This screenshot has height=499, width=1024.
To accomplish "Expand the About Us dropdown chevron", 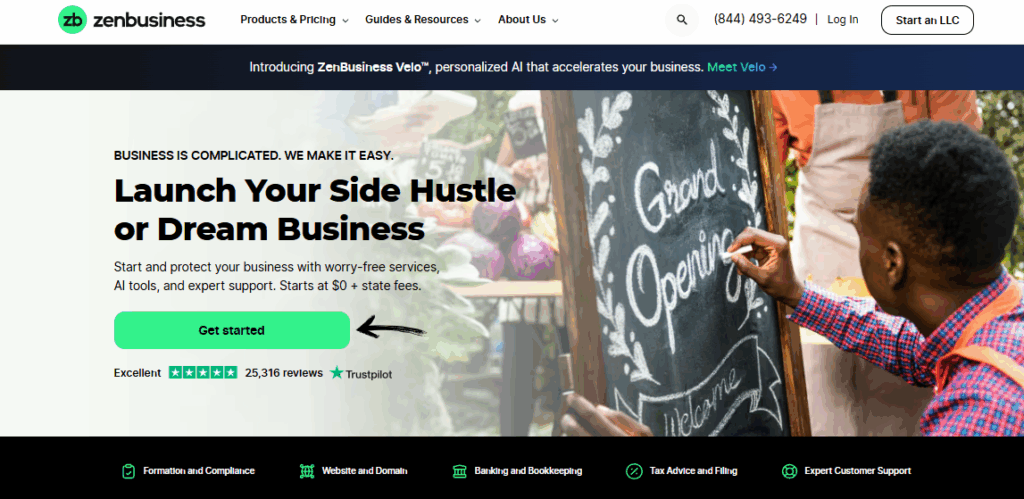I will tap(555, 21).
